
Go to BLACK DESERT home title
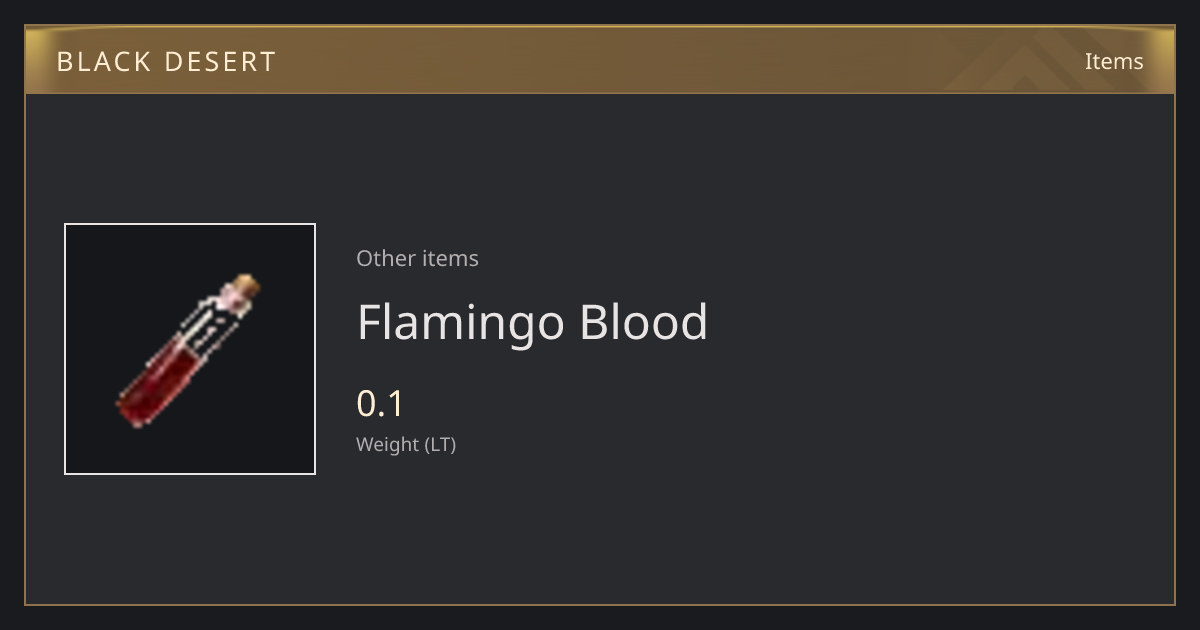(x=166, y=61)
